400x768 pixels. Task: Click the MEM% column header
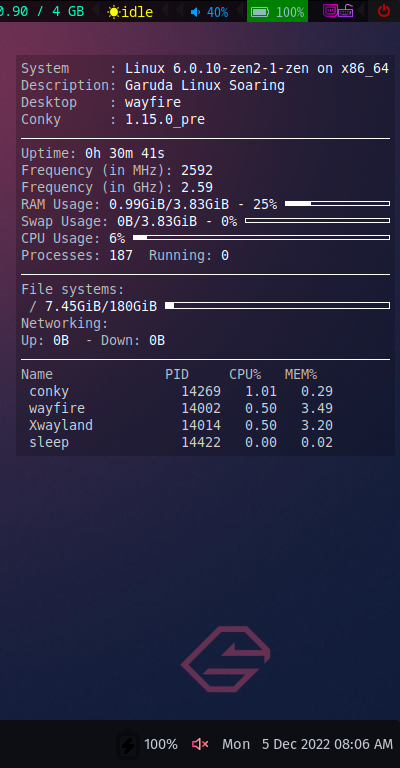pyautogui.click(x=301, y=375)
